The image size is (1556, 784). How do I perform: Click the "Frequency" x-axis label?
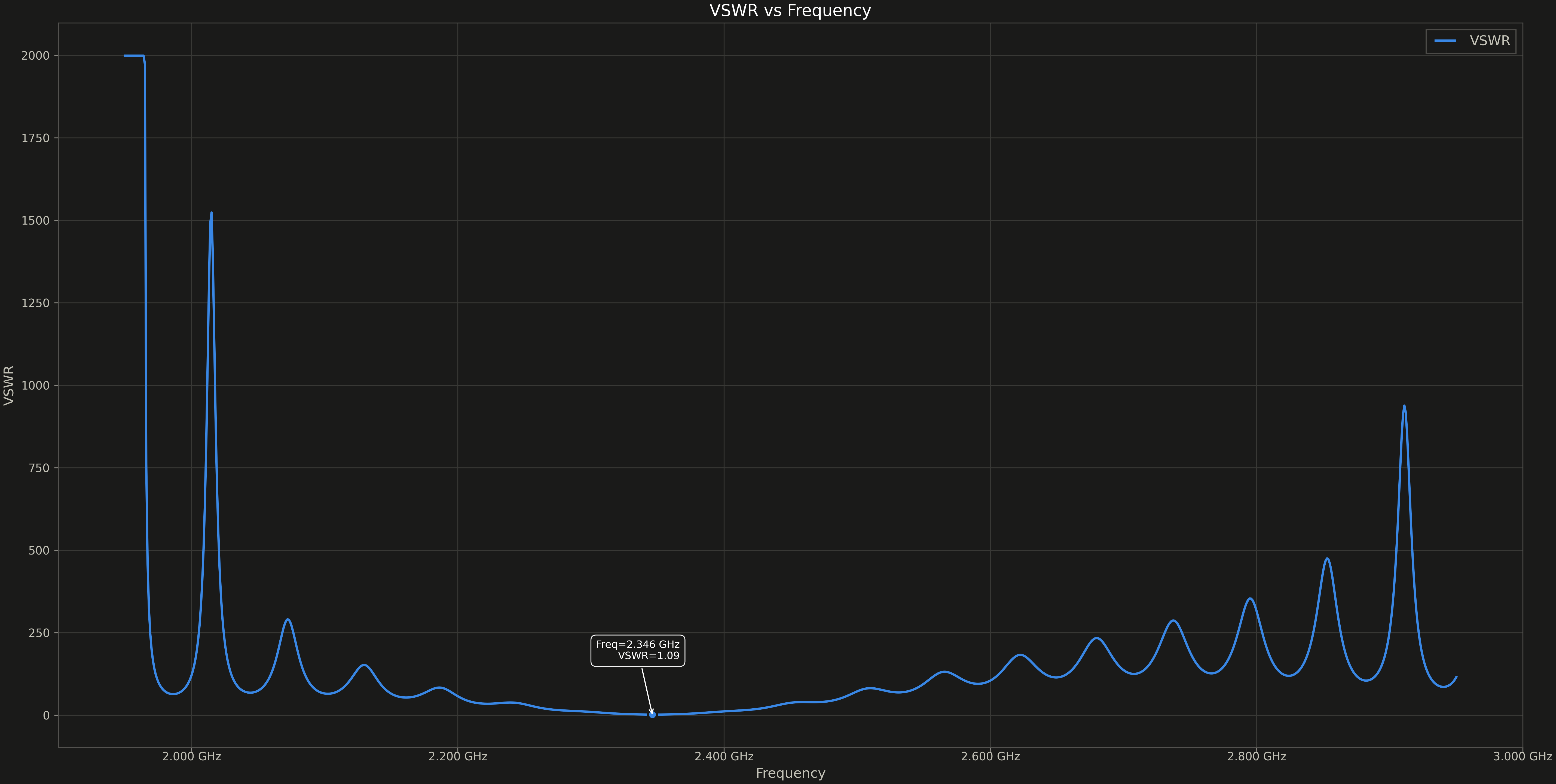point(790,773)
